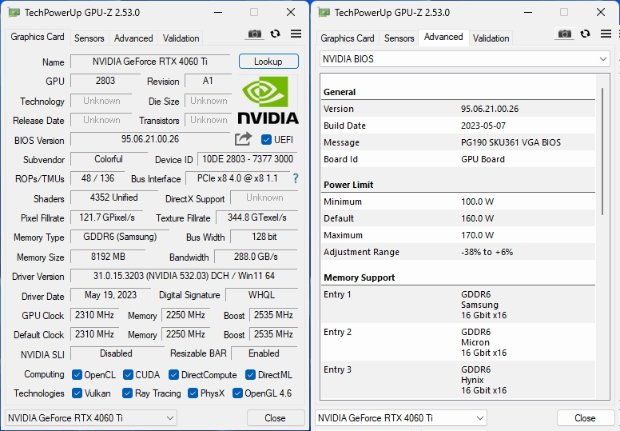This screenshot has width=620, height=431.
Task: Open the NVIDIA BIOS dropdown
Action: pos(465,59)
